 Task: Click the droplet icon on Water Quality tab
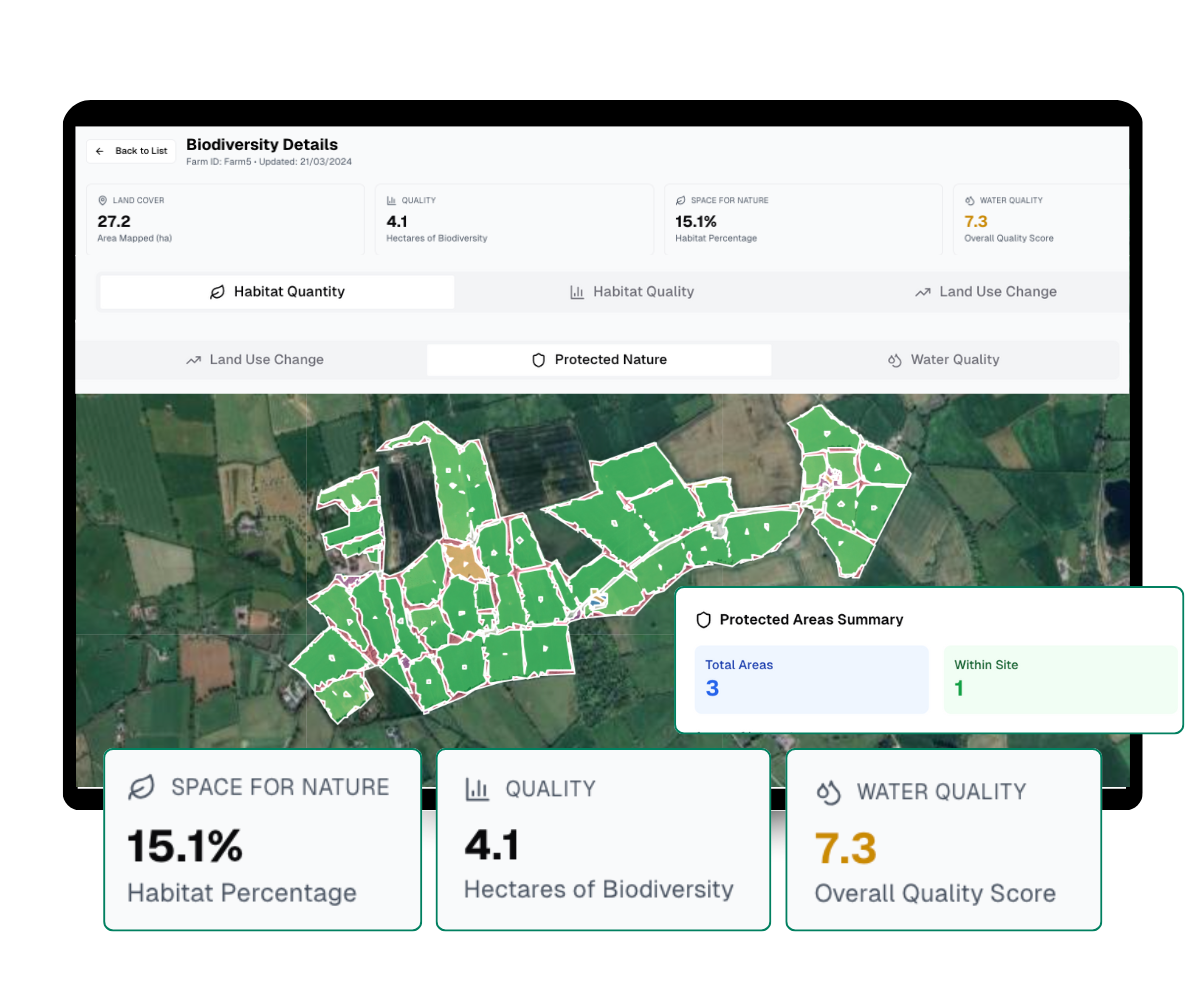(895, 360)
